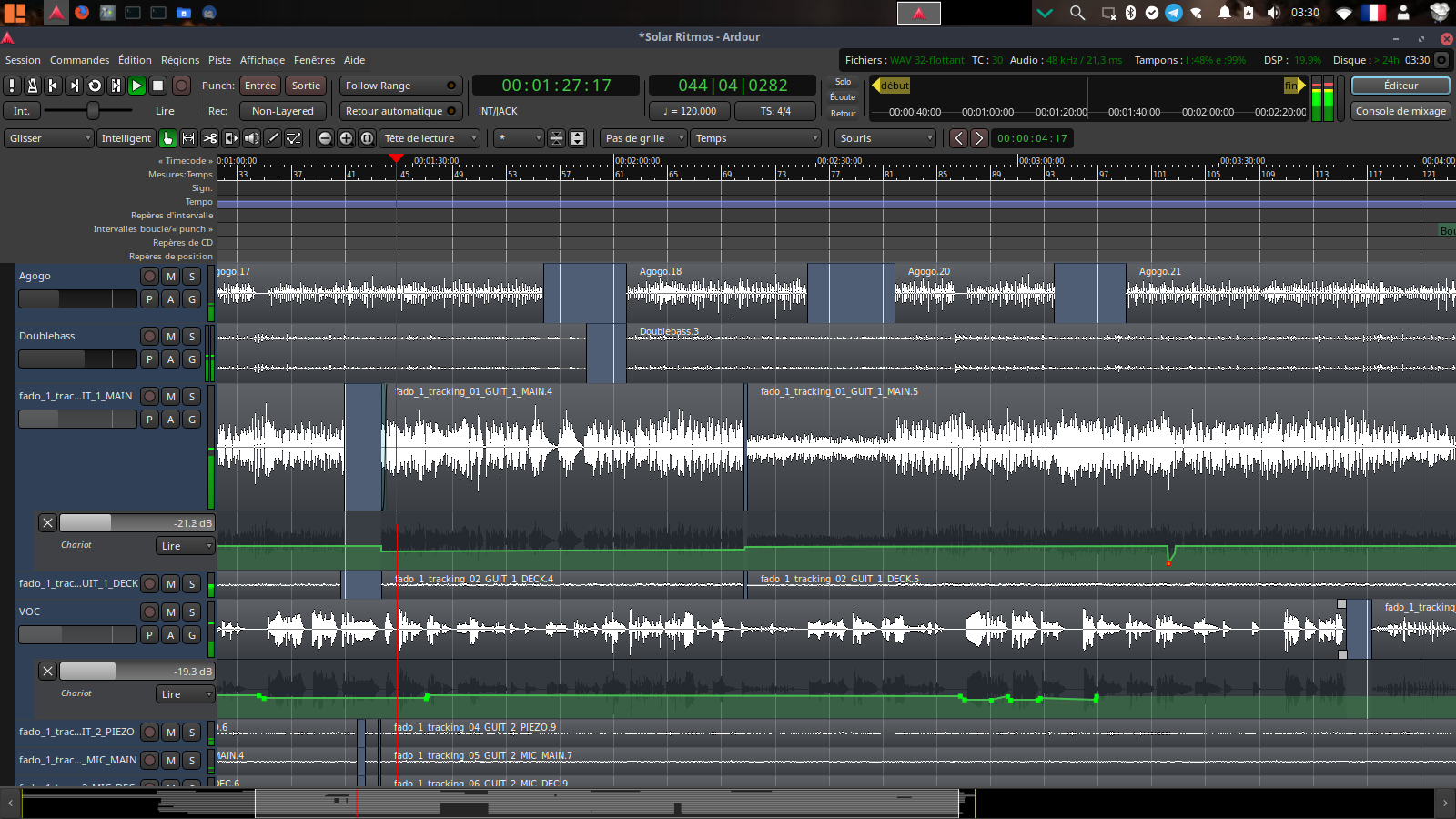Select the Draw pencil tool
Image resolution: width=1456 pixels, height=819 pixels.
tap(273, 138)
